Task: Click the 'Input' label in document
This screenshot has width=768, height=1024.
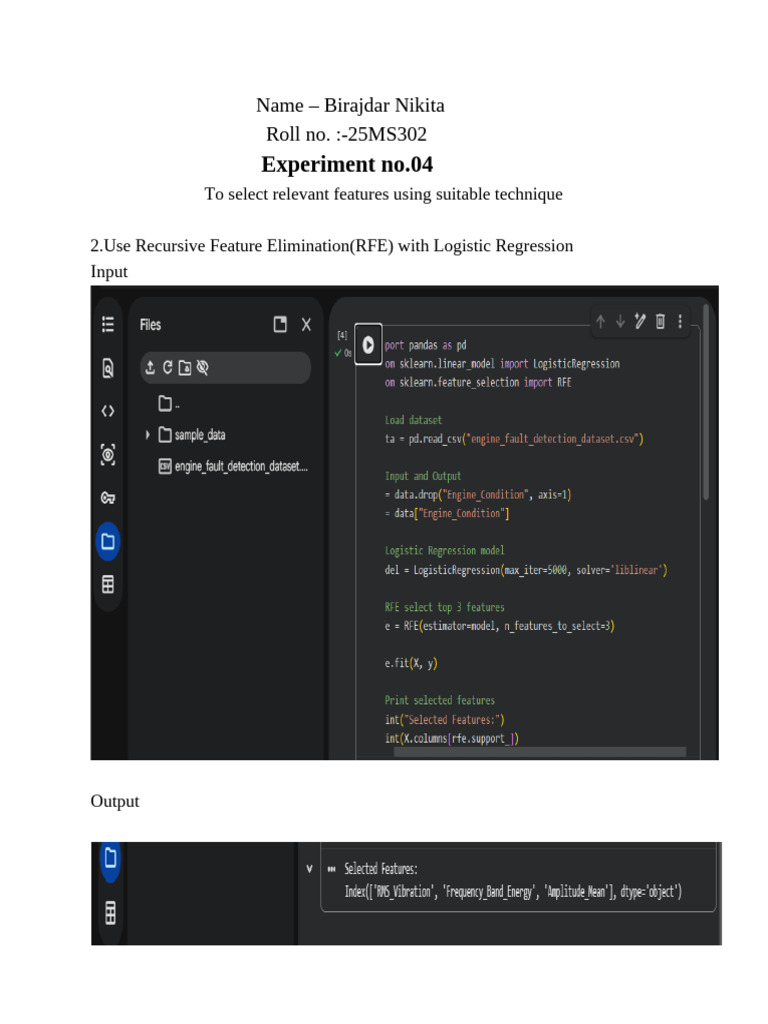Action: pos(109,272)
